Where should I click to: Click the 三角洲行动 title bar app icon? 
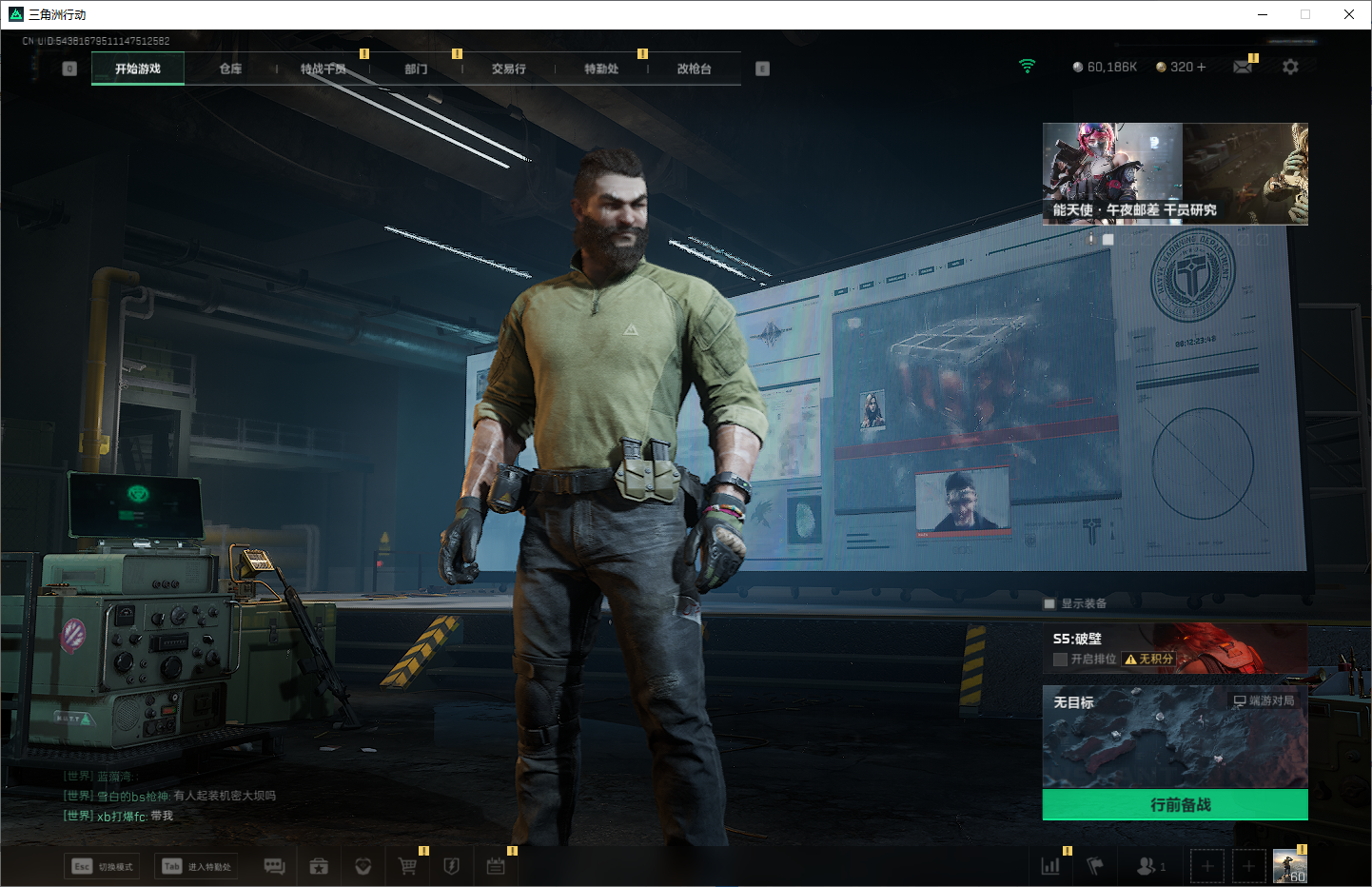click(x=16, y=14)
